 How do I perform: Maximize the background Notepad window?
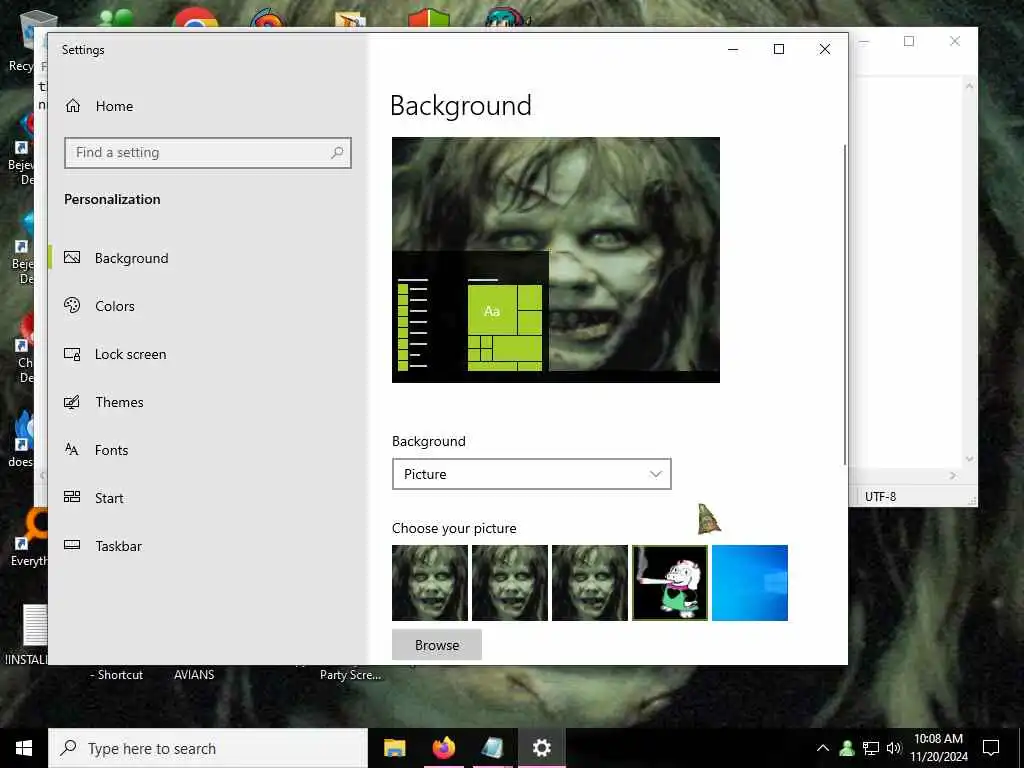pyautogui.click(x=908, y=41)
